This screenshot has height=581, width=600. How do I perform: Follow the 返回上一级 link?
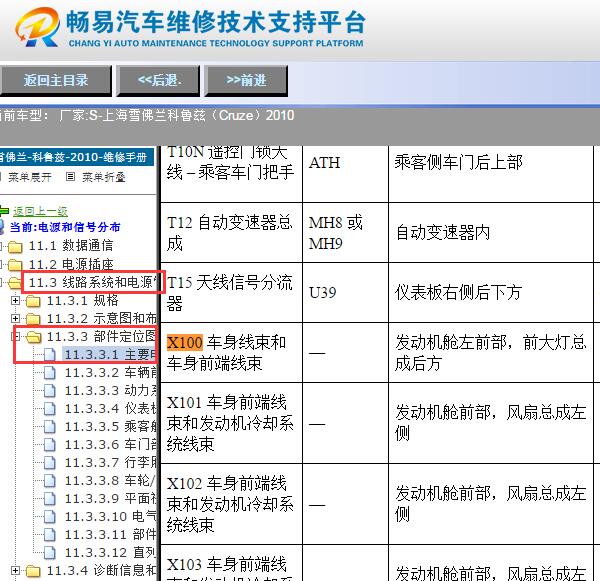pyautogui.click(x=40, y=211)
